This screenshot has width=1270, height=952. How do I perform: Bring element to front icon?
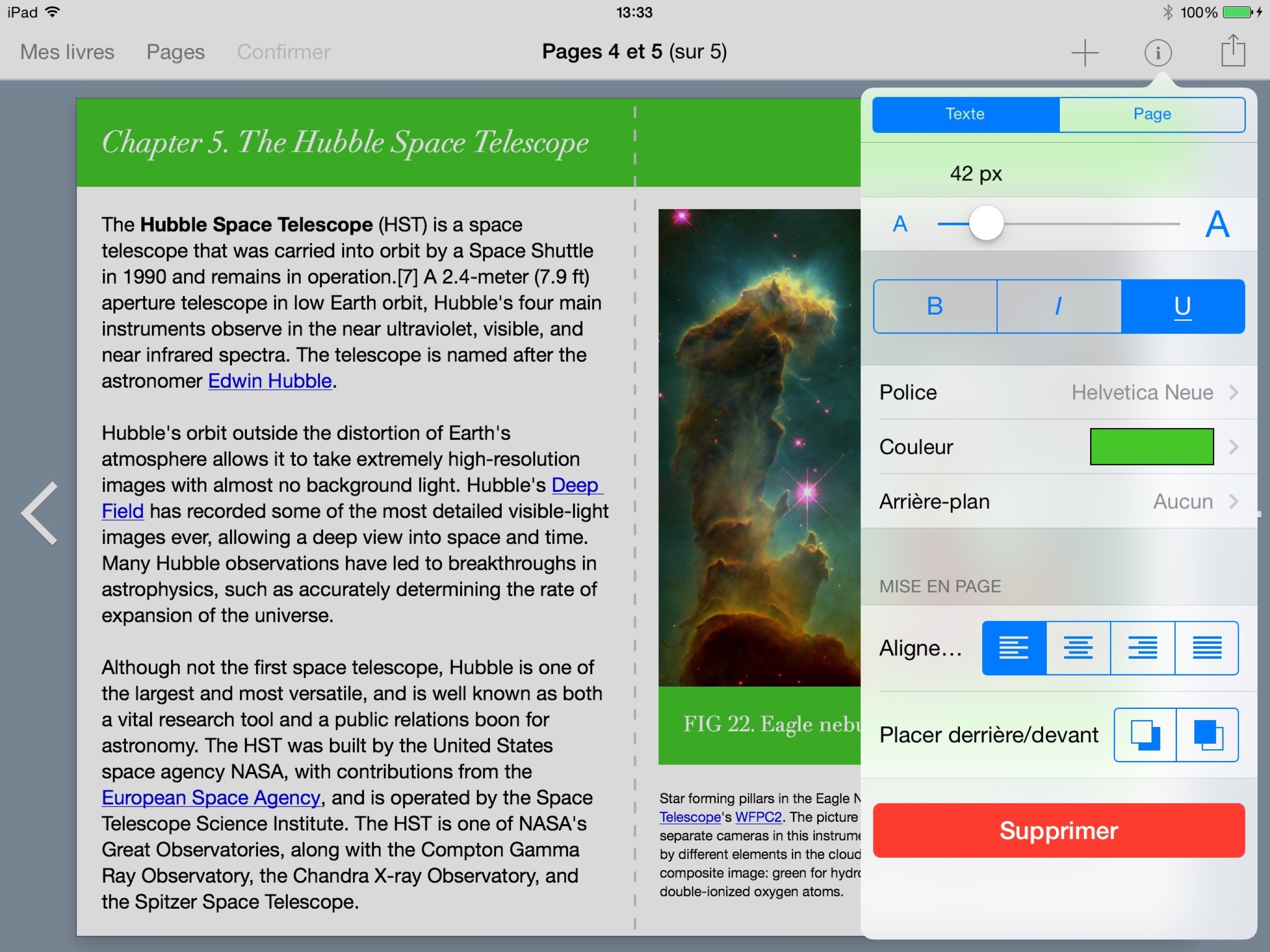coord(1207,734)
